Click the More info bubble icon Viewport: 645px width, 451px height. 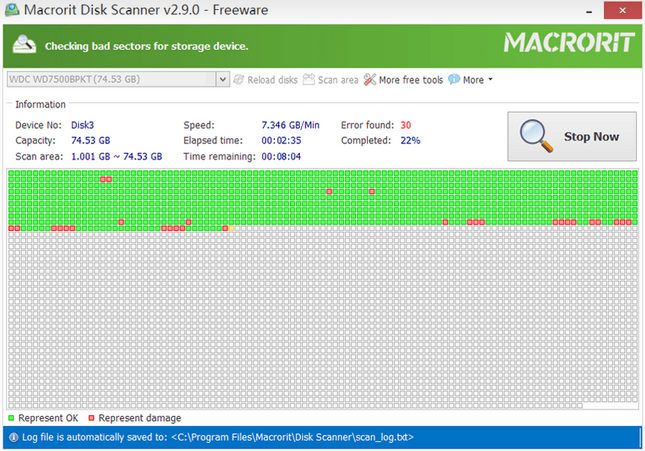[454, 79]
